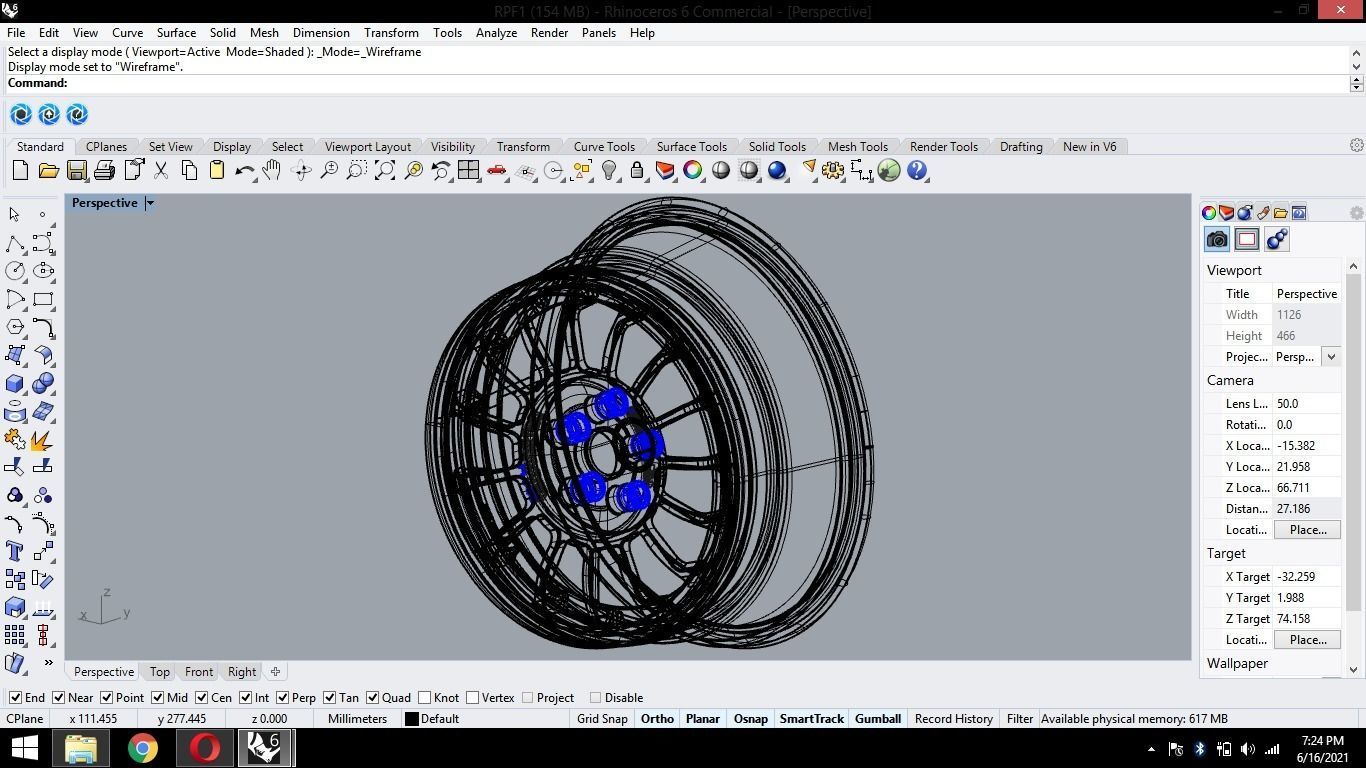Click the four viewports layout icon
1366x768 pixels.
pos(468,171)
